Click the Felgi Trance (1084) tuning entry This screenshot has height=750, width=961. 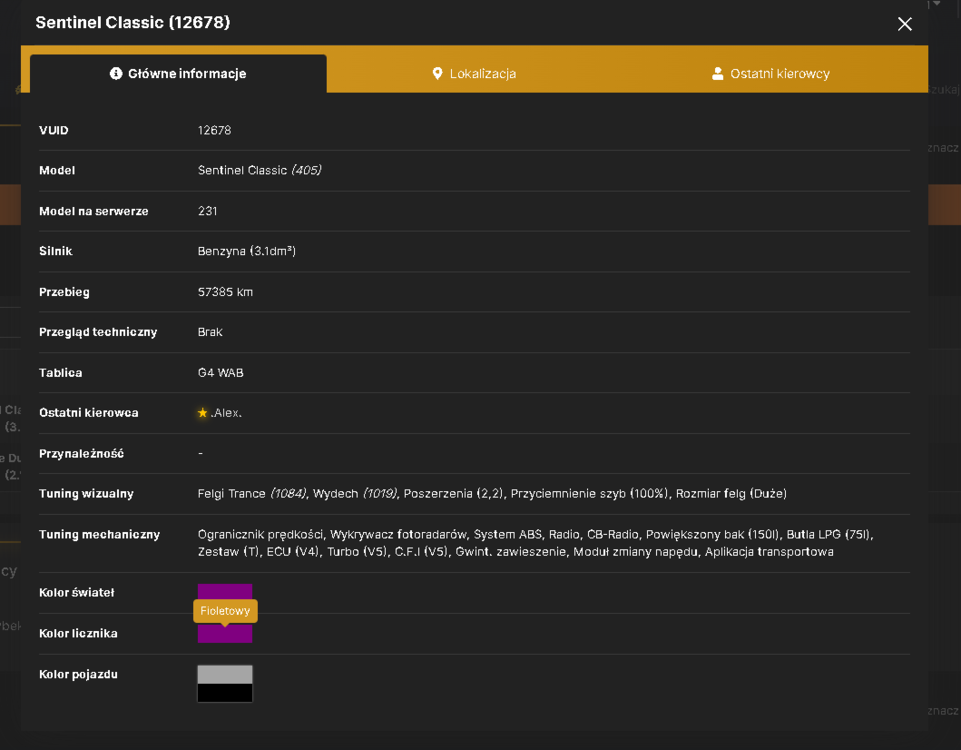[252, 494]
